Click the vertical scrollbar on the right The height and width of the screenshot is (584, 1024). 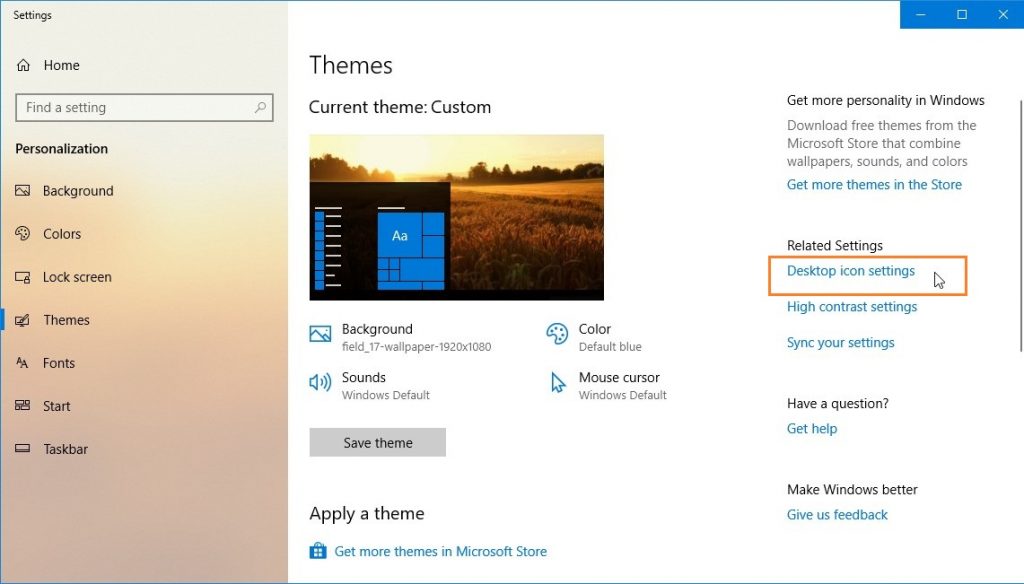[1021, 226]
